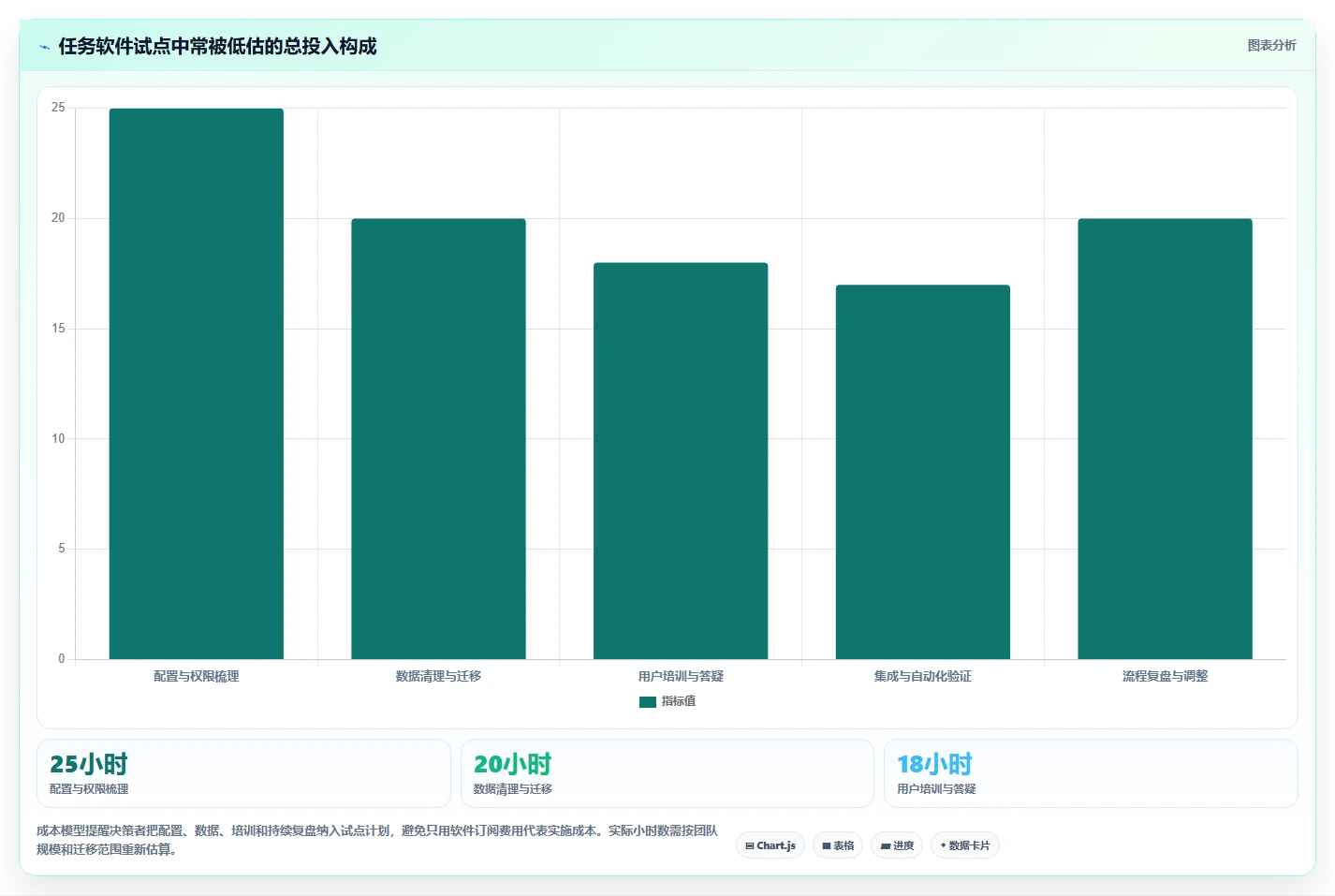Click the 流程复盘与调整 bar in the chart
1335x896 pixels.
click(x=1165, y=439)
